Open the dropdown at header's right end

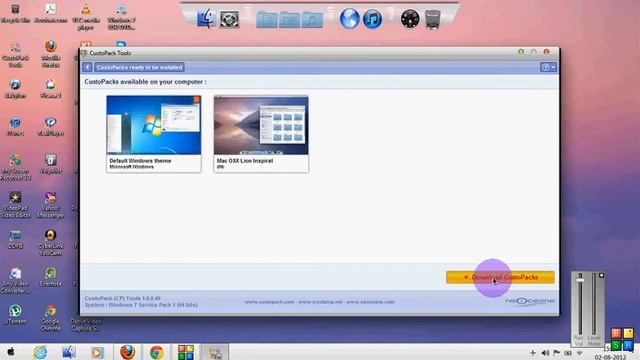click(548, 67)
